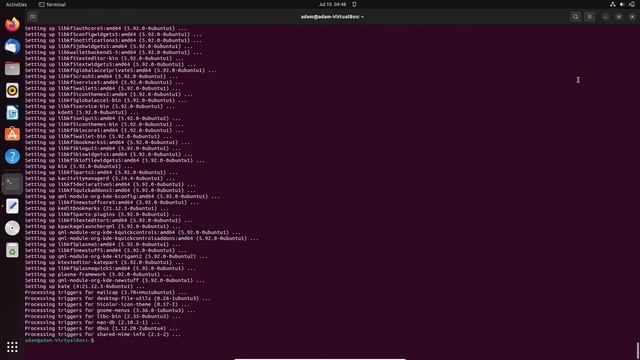Click 'Processing triggers for mailcap' line
The image size is (640, 360).
click(106, 292)
